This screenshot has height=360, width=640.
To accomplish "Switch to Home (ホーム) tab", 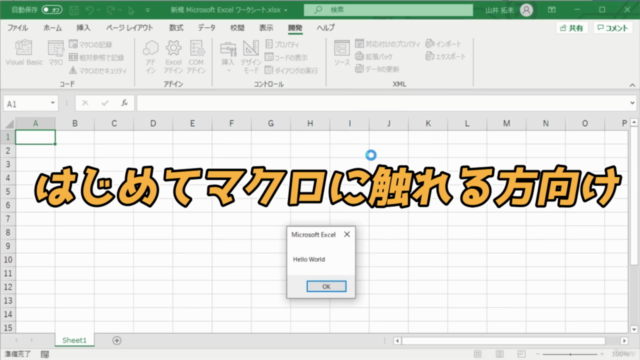I will pyautogui.click(x=52, y=28).
